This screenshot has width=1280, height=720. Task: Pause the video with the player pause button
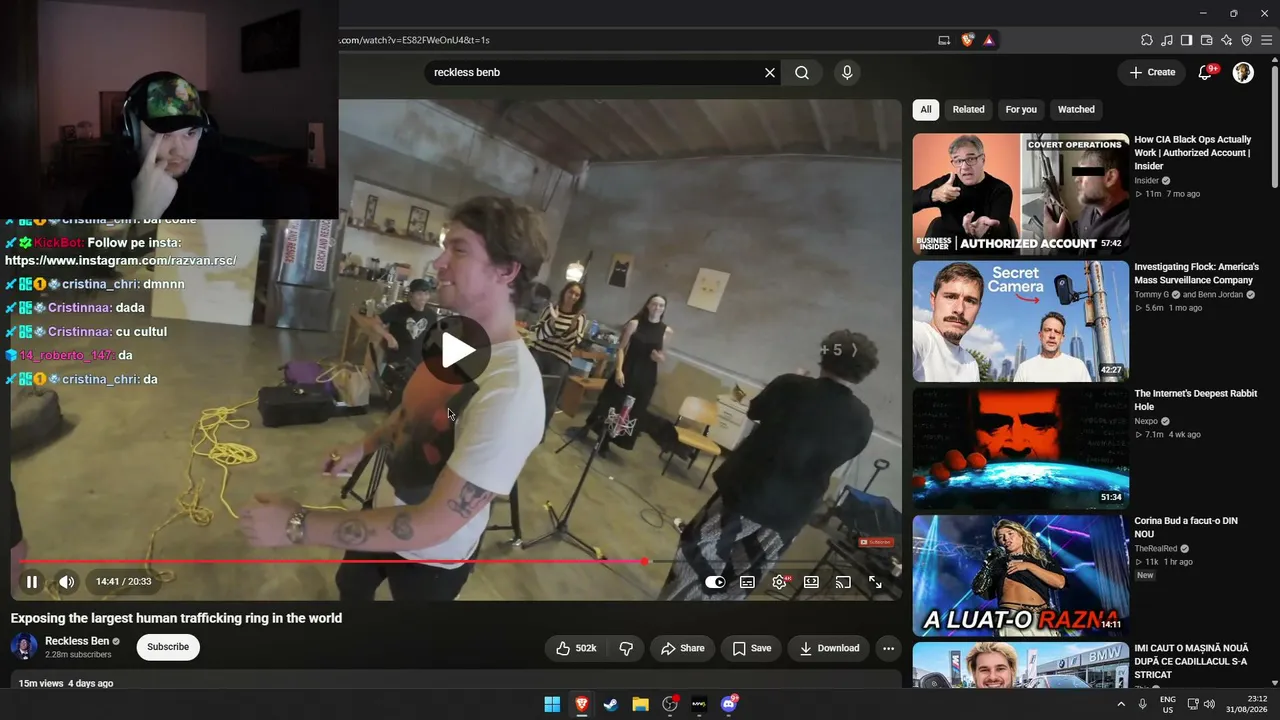[x=32, y=582]
